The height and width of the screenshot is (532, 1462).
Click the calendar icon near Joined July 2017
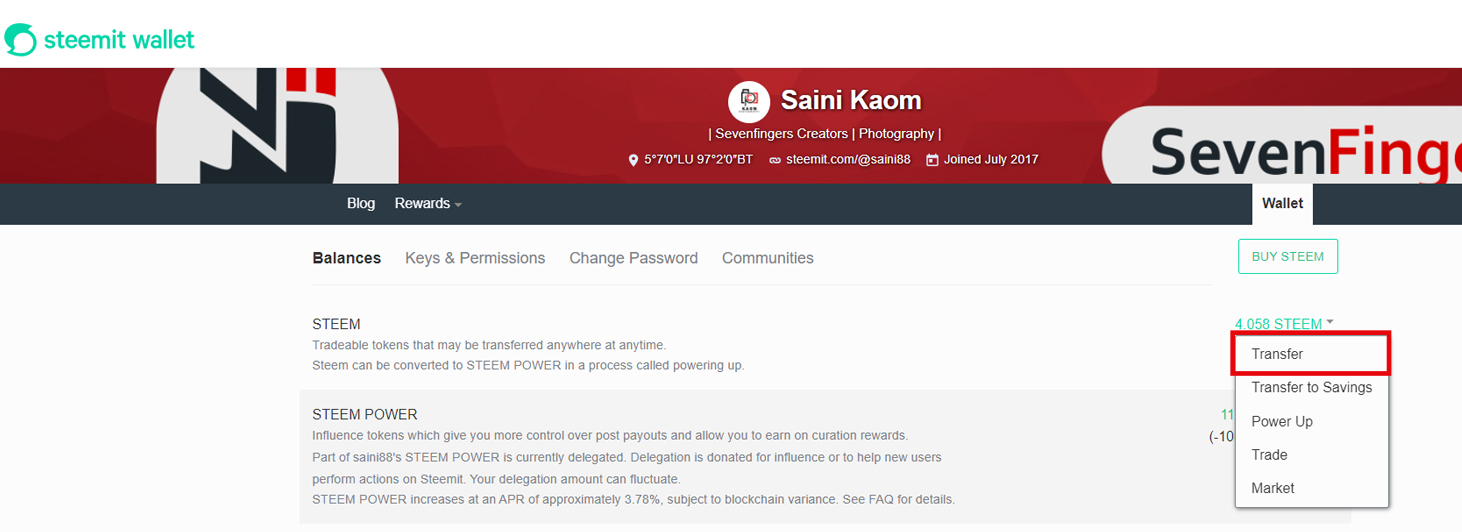[x=932, y=160]
